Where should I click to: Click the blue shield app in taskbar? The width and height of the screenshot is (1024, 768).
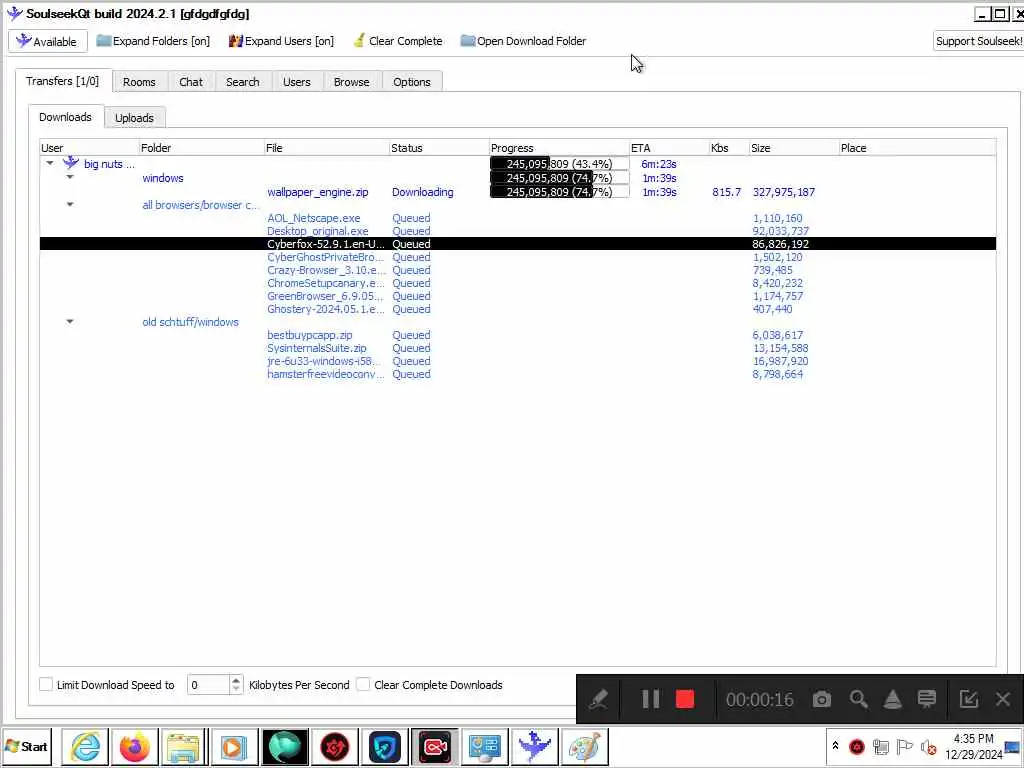coord(384,746)
